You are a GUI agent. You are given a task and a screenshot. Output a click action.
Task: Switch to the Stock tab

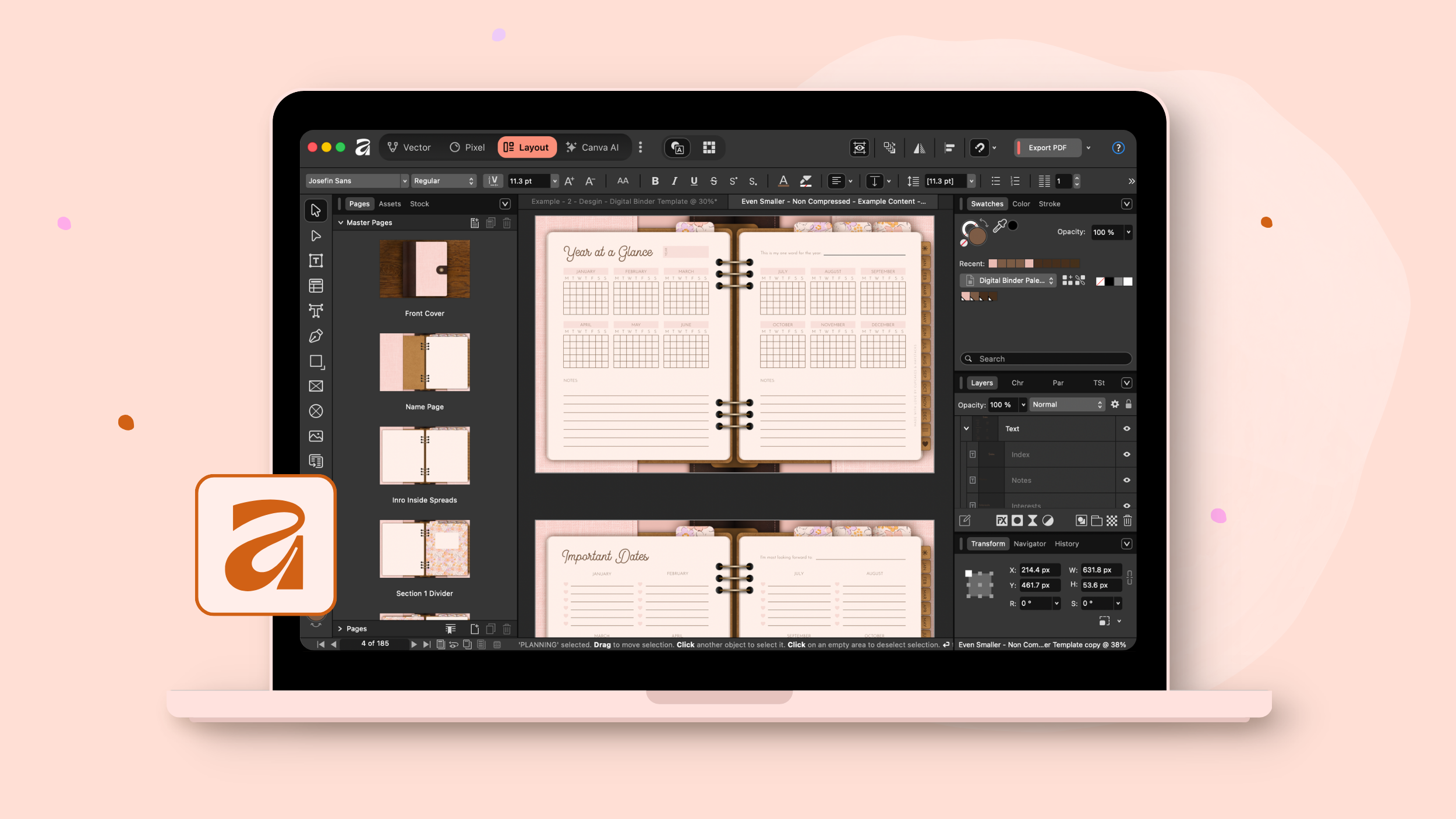pyautogui.click(x=419, y=204)
